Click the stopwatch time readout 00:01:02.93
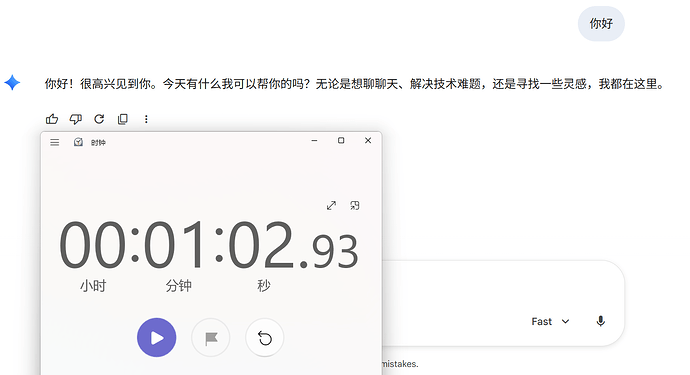The image size is (690, 375). [x=209, y=245]
